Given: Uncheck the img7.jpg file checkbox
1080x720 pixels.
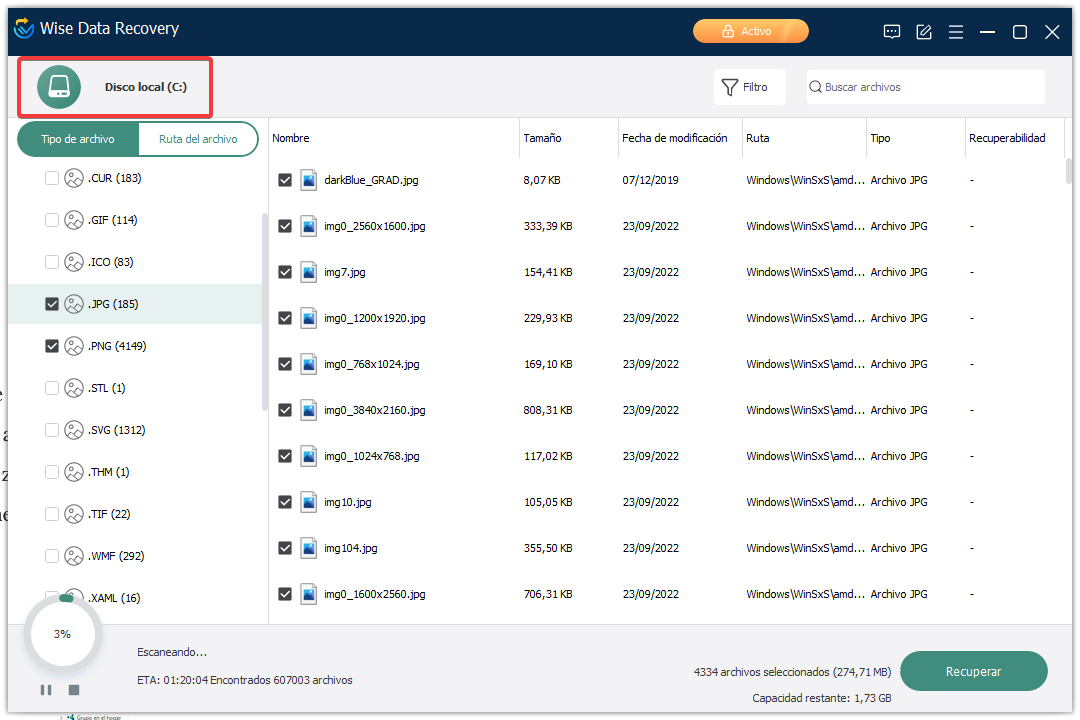Looking at the screenshot, I should pos(285,272).
